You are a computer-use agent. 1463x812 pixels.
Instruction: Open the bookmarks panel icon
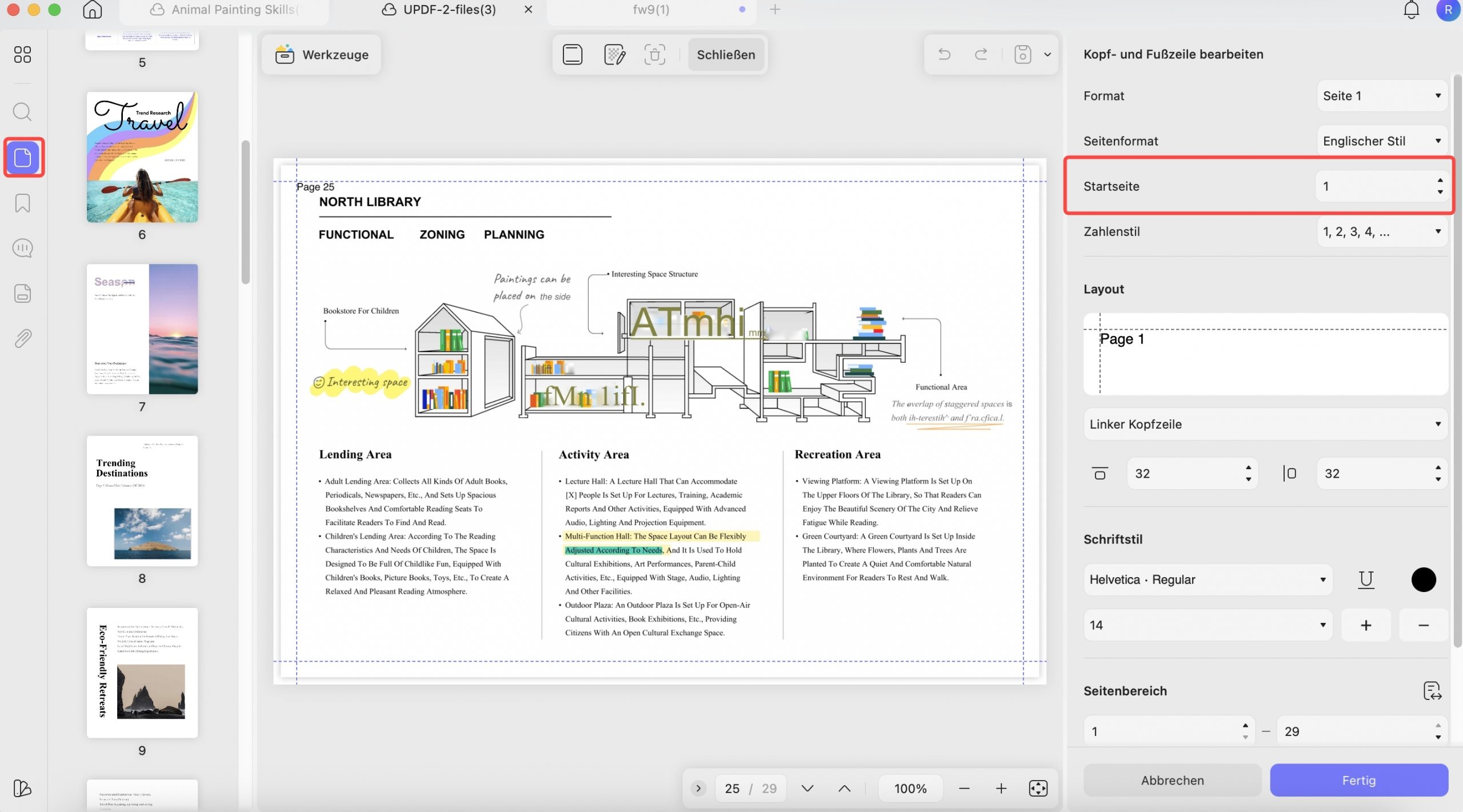point(22,203)
